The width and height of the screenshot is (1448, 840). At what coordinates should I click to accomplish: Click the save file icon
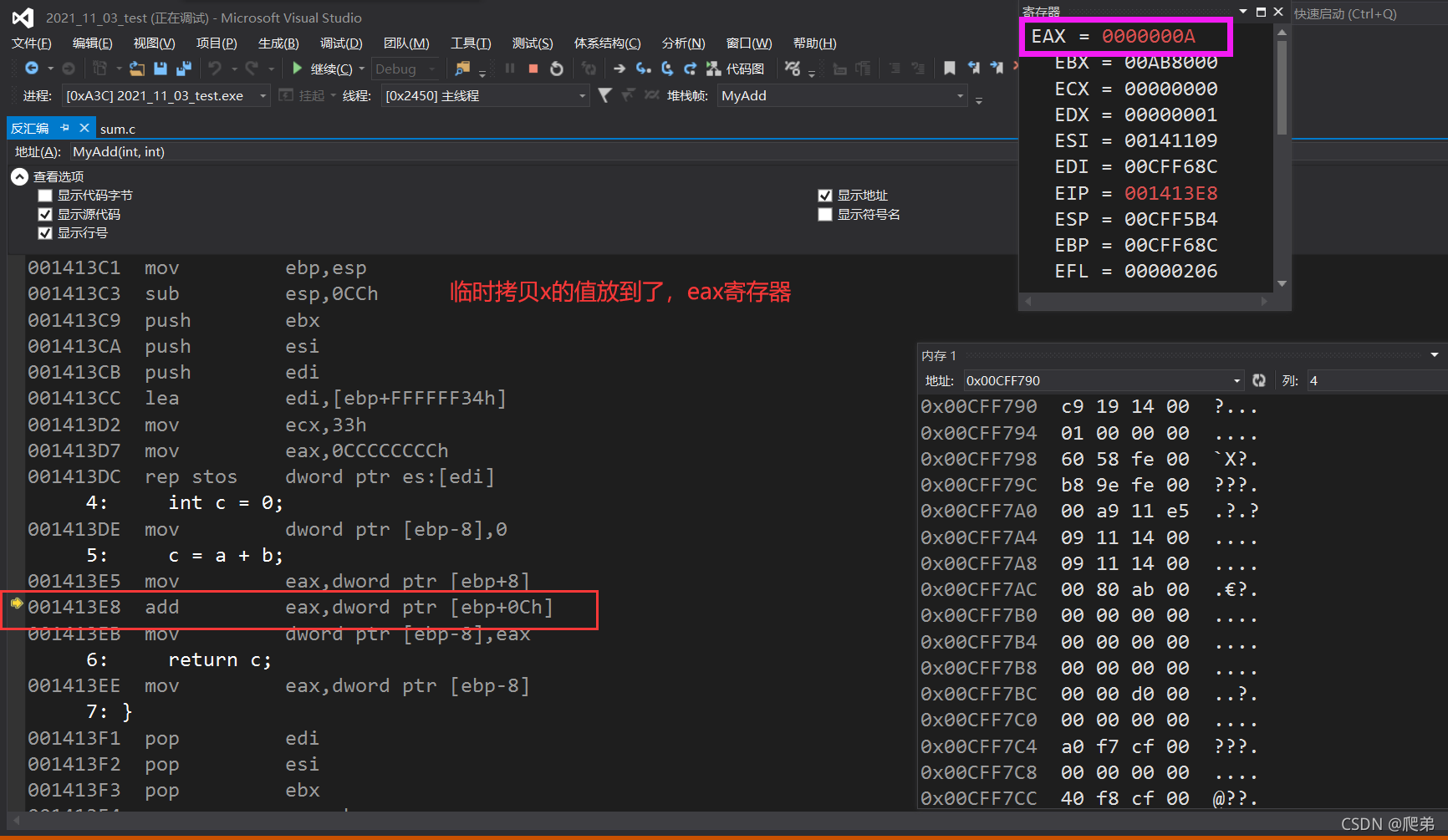(161, 69)
